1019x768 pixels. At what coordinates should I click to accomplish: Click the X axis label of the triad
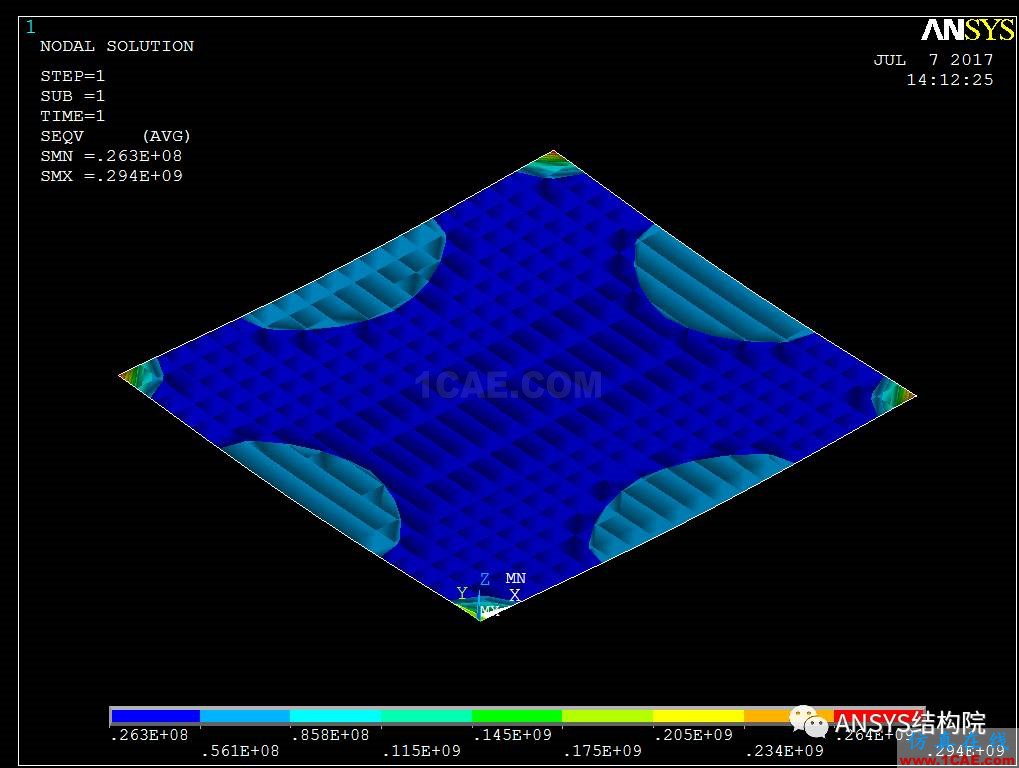coord(515,595)
